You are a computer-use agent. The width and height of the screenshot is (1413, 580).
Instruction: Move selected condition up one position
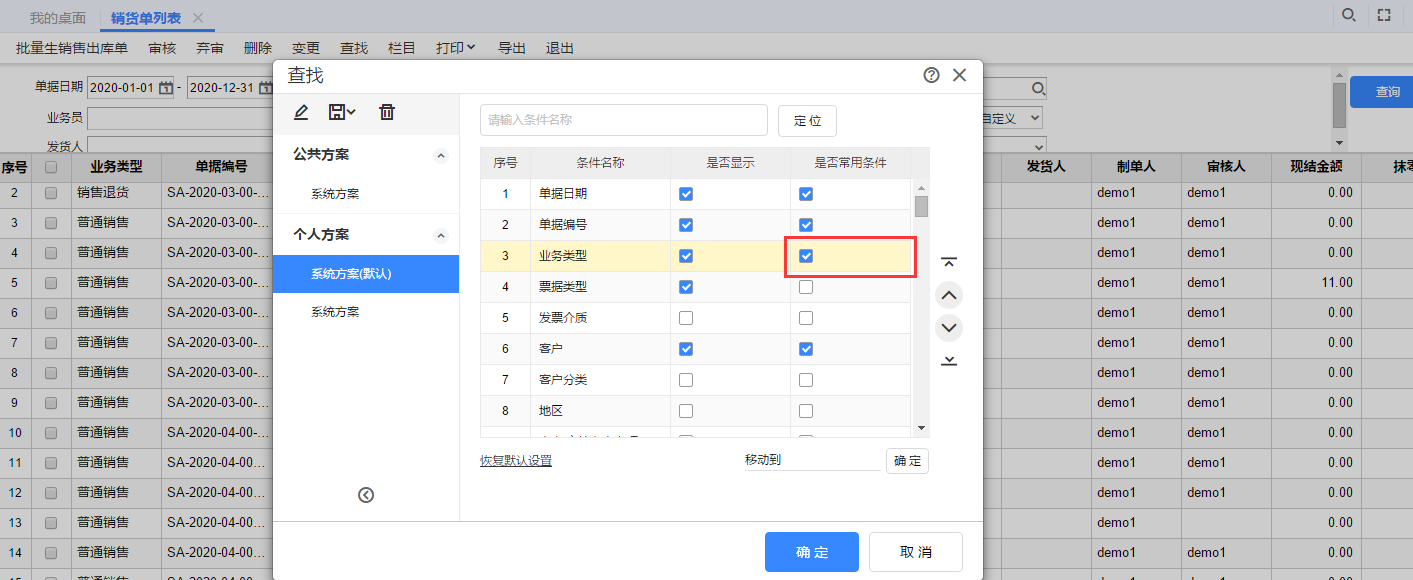tap(948, 295)
